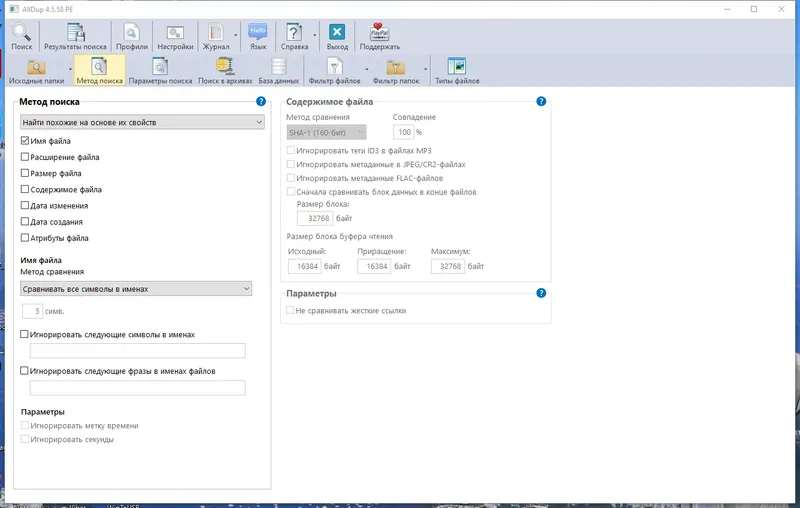The image size is (800, 508).
Task: Open the Поиск search toolbar icon
Action: click(21, 37)
